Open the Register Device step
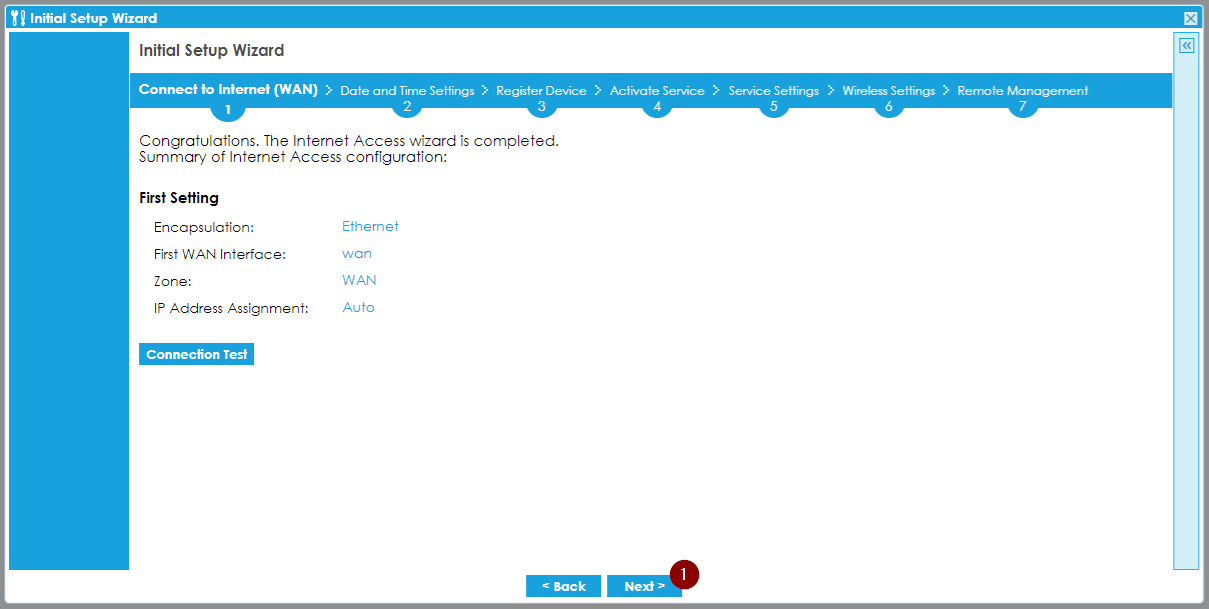This screenshot has height=609, width=1209. [541, 91]
